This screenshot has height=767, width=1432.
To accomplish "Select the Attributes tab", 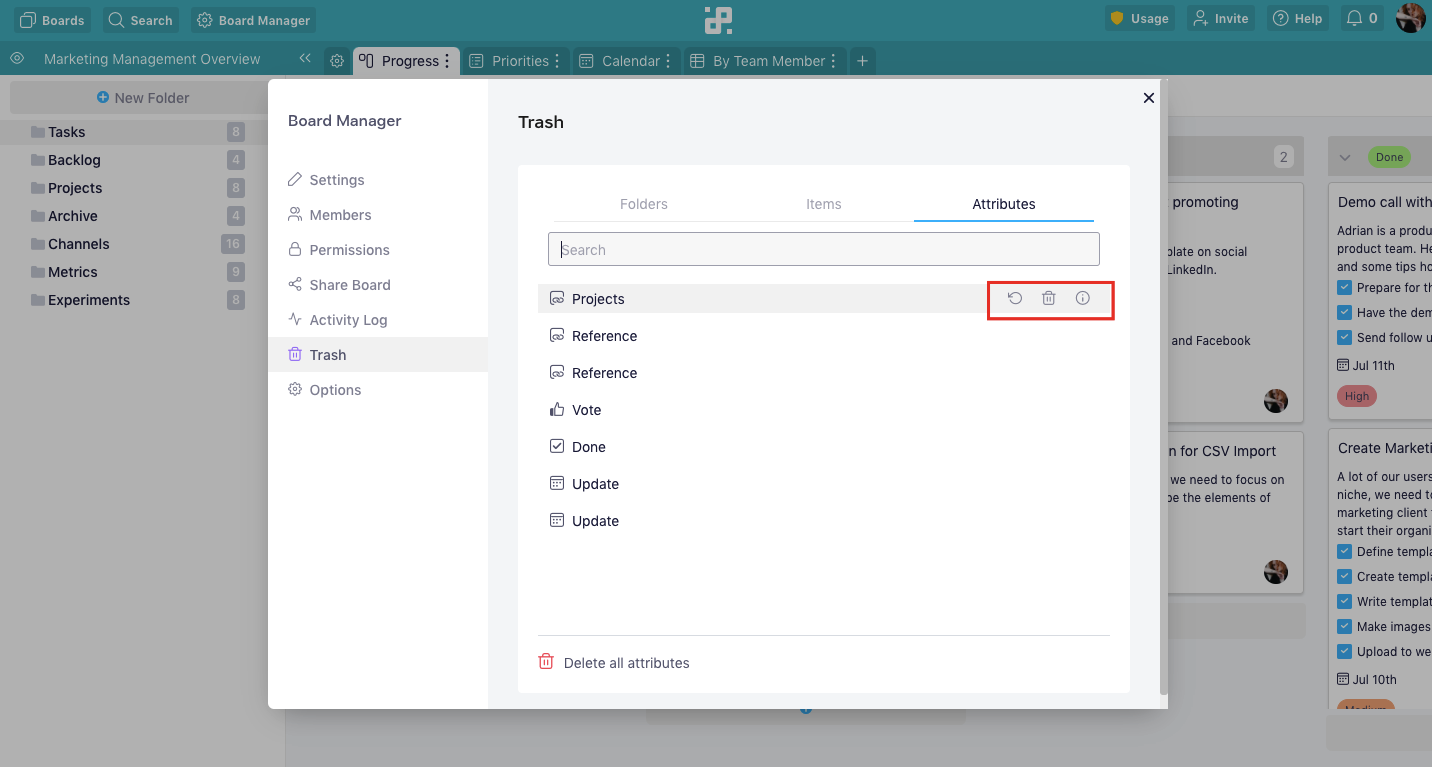I will [1004, 204].
